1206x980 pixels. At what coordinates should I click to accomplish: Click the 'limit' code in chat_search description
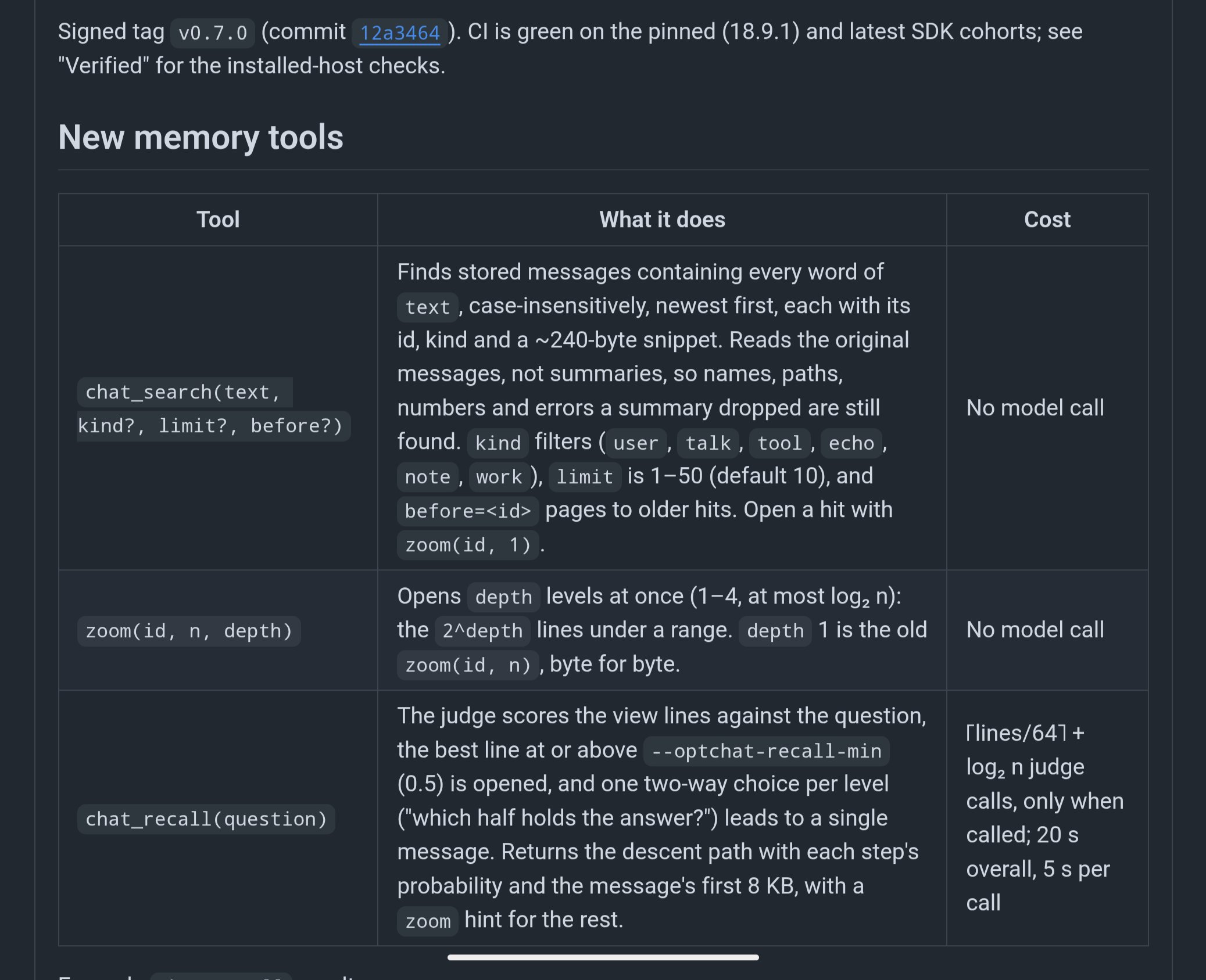[585, 477]
